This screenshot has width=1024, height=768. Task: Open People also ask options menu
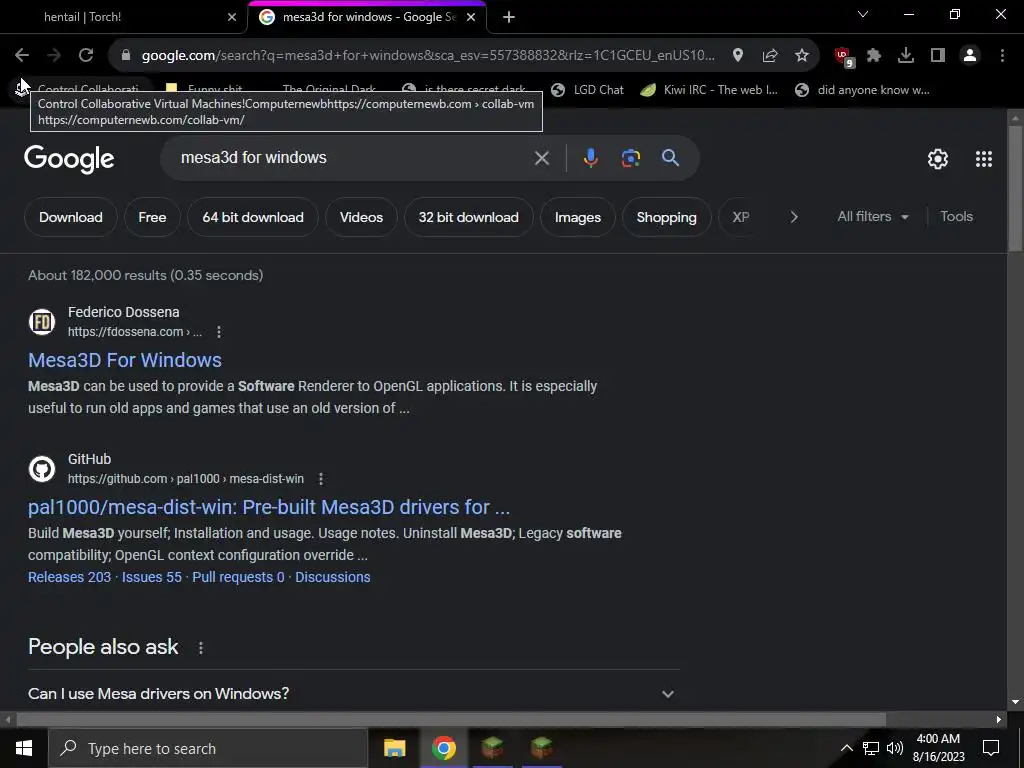(200, 648)
